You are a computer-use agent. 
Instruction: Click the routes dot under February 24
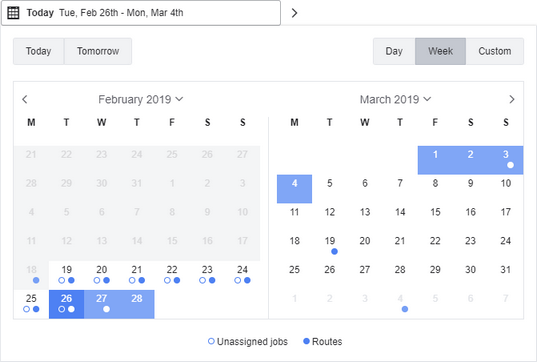[247, 280]
